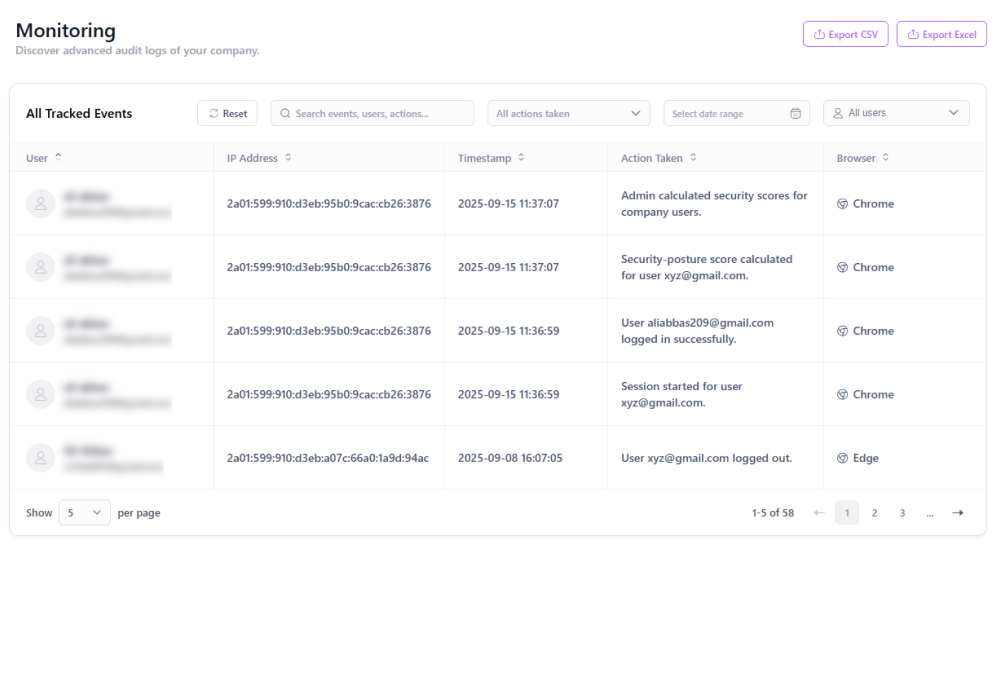Click the previous page left arrow
Image resolution: width=1000 pixels, height=700 pixels.
point(819,513)
